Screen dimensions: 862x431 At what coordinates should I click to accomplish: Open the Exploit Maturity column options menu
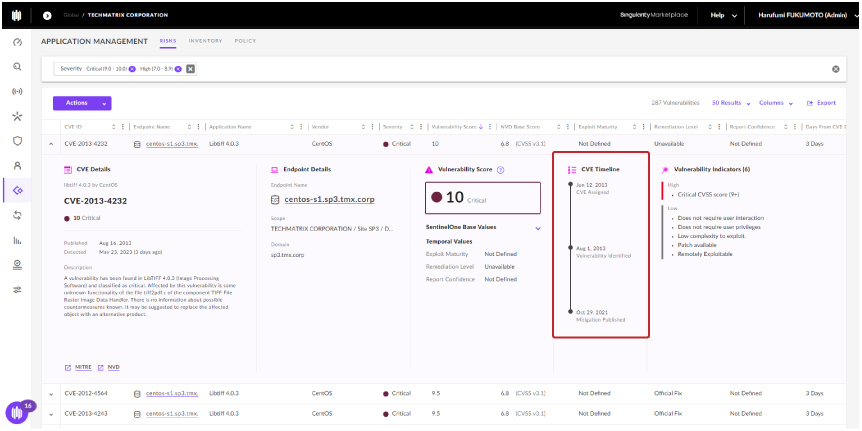[x=643, y=127]
